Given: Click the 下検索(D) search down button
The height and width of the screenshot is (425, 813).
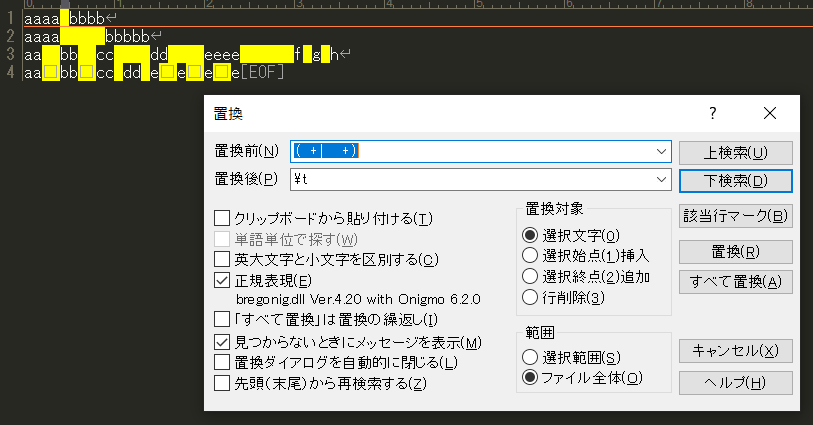Looking at the screenshot, I should click(x=736, y=181).
